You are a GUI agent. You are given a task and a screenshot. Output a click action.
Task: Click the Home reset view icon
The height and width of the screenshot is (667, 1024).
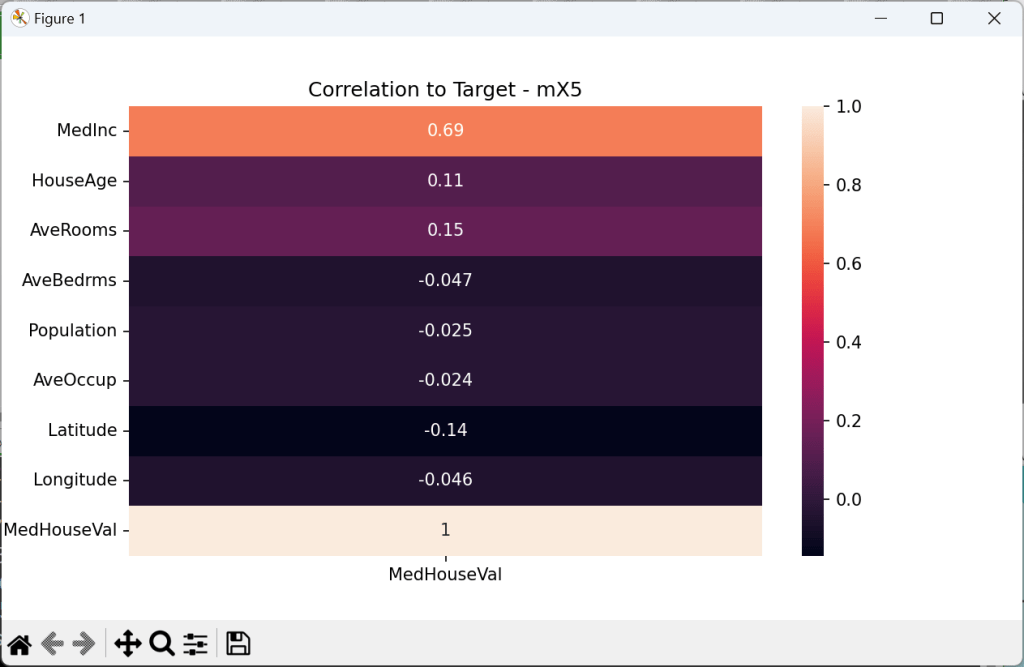[x=19, y=643]
